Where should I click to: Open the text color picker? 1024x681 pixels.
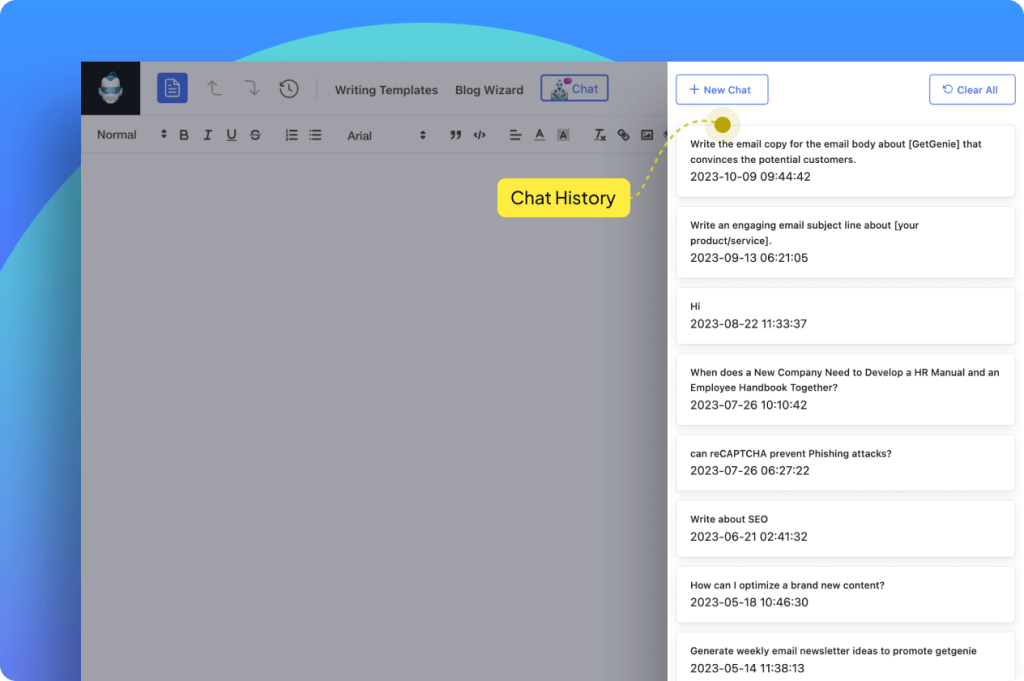click(x=539, y=135)
